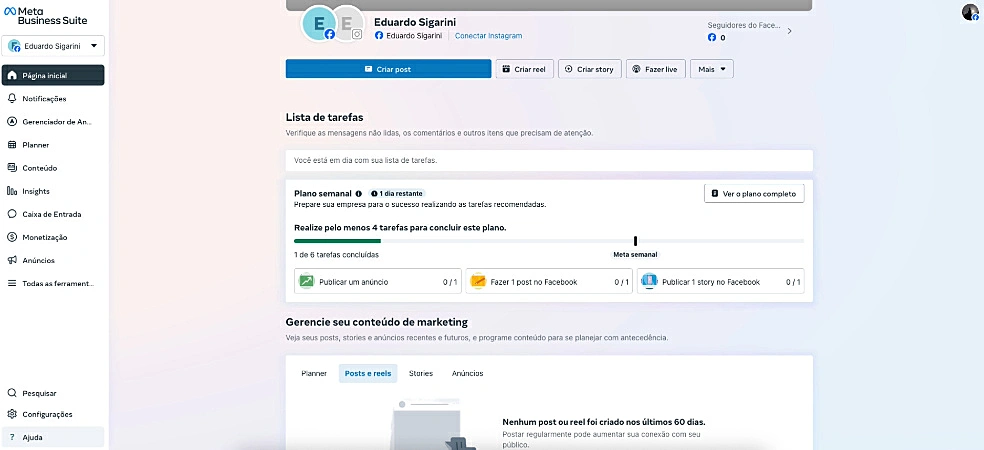
Task: Click the hamburger icon for Todas as ferramentas
Action: [11, 284]
